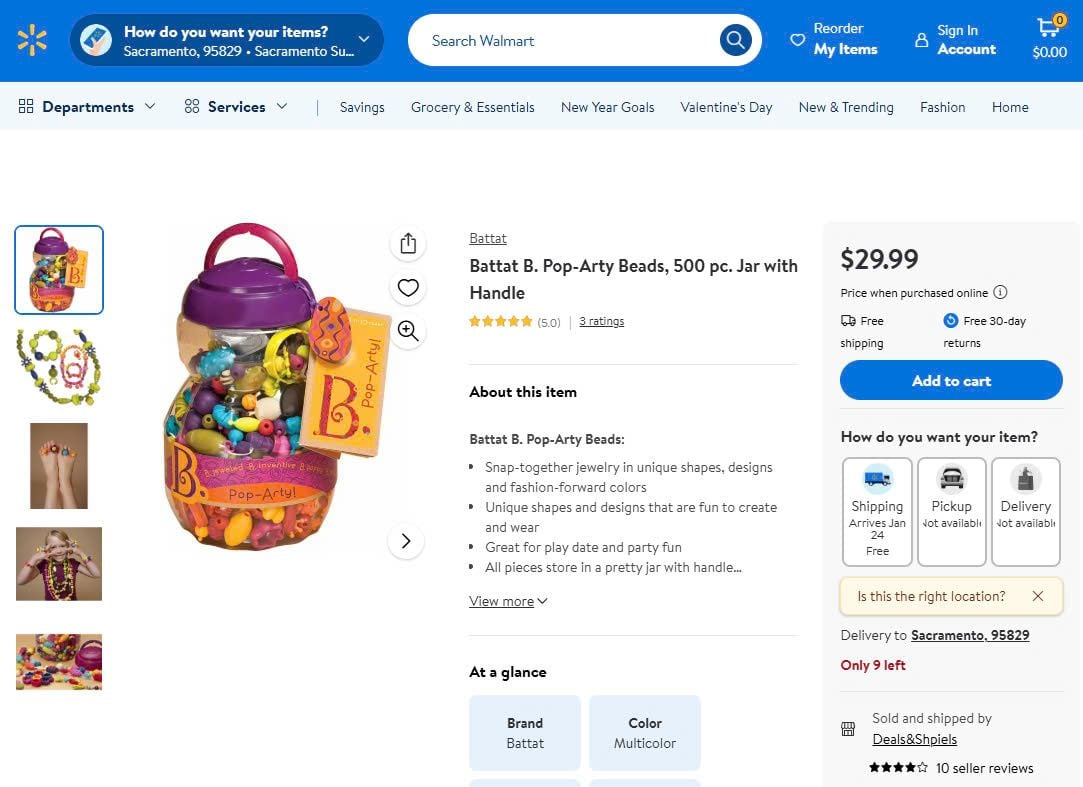
Task: Open Grocery & Essentials nav item
Action: point(472,107)
